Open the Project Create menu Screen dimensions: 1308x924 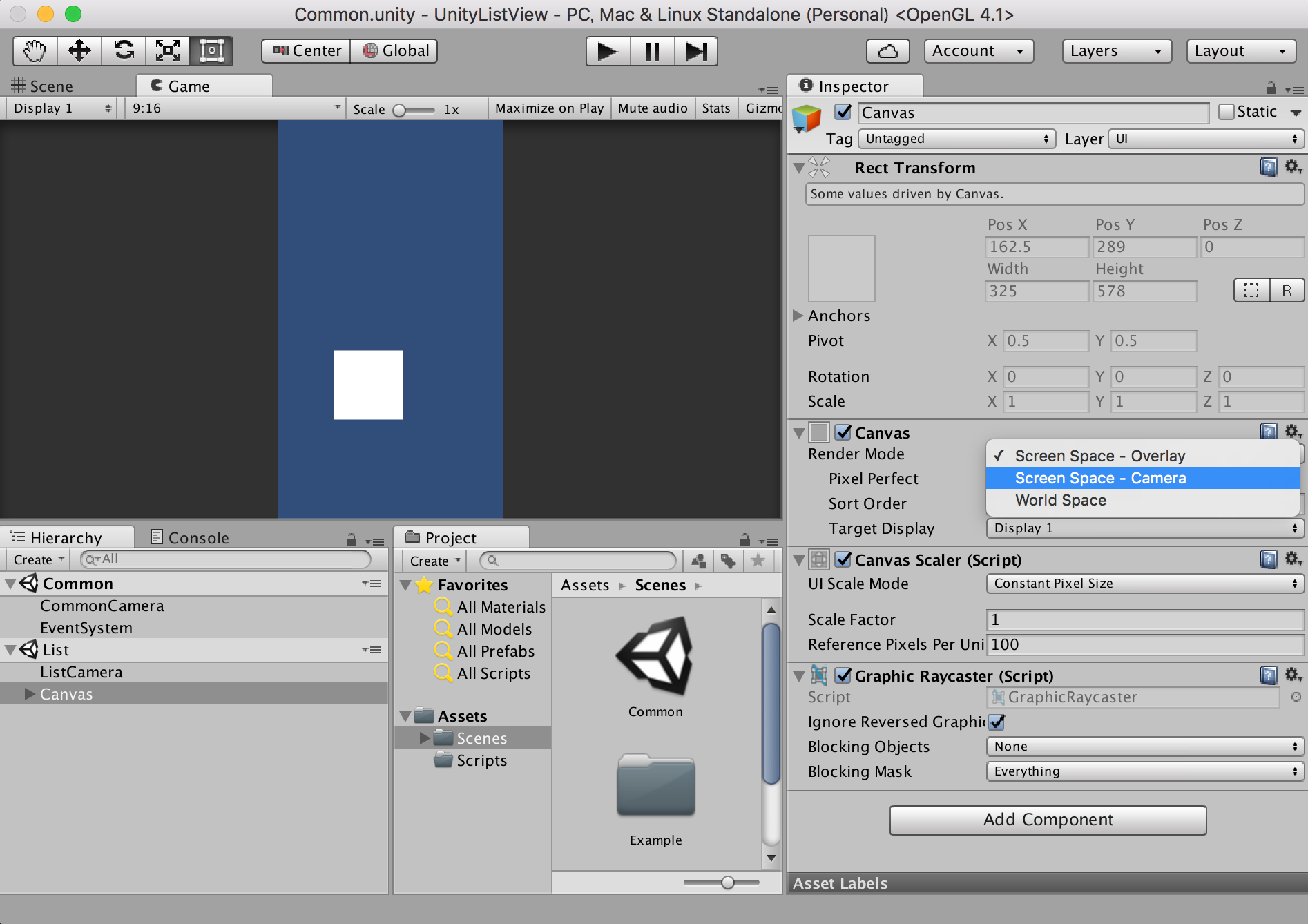(x=434, y=561)
